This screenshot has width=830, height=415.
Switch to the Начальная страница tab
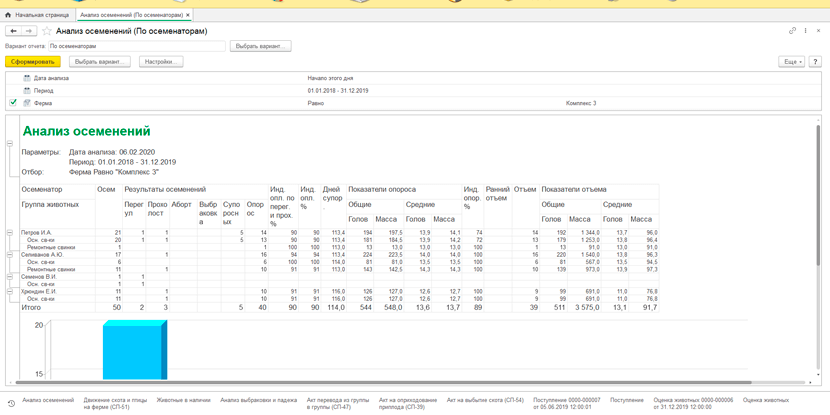pos(38,14)
